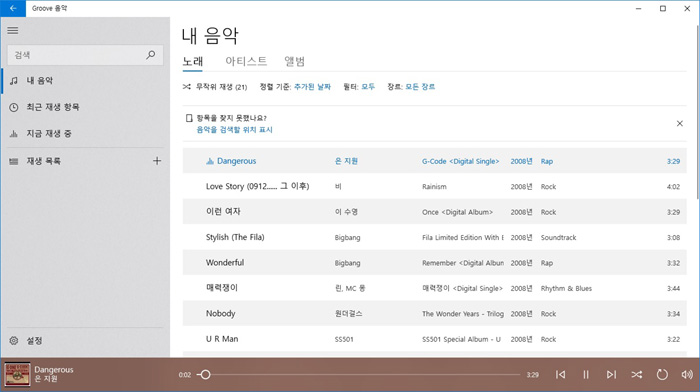Toggle repeat in the player bar
Viewport: 700px width, 392px height.
click(x=662, y=375)
